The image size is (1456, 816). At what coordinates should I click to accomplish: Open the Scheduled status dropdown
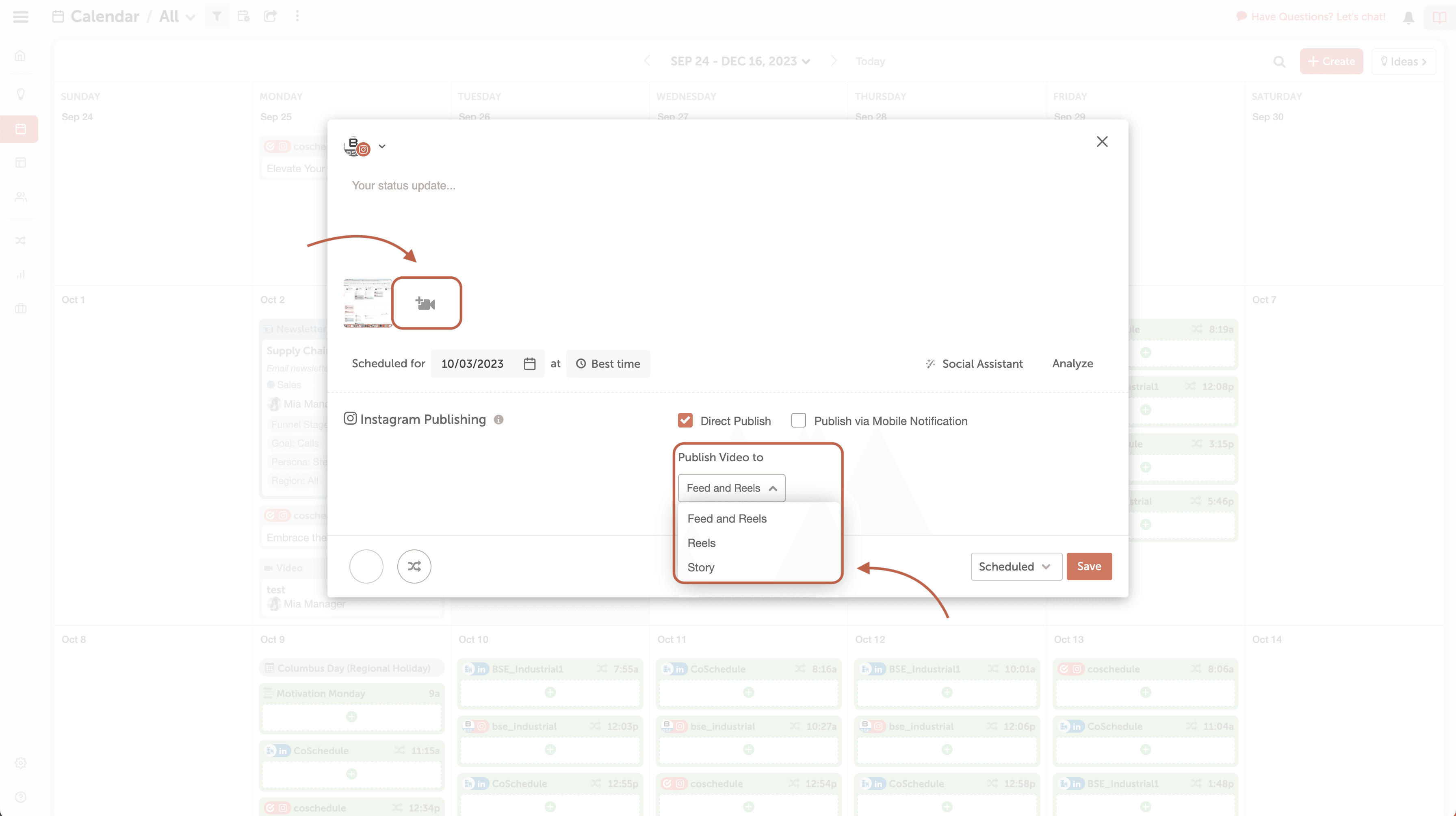1015,566
